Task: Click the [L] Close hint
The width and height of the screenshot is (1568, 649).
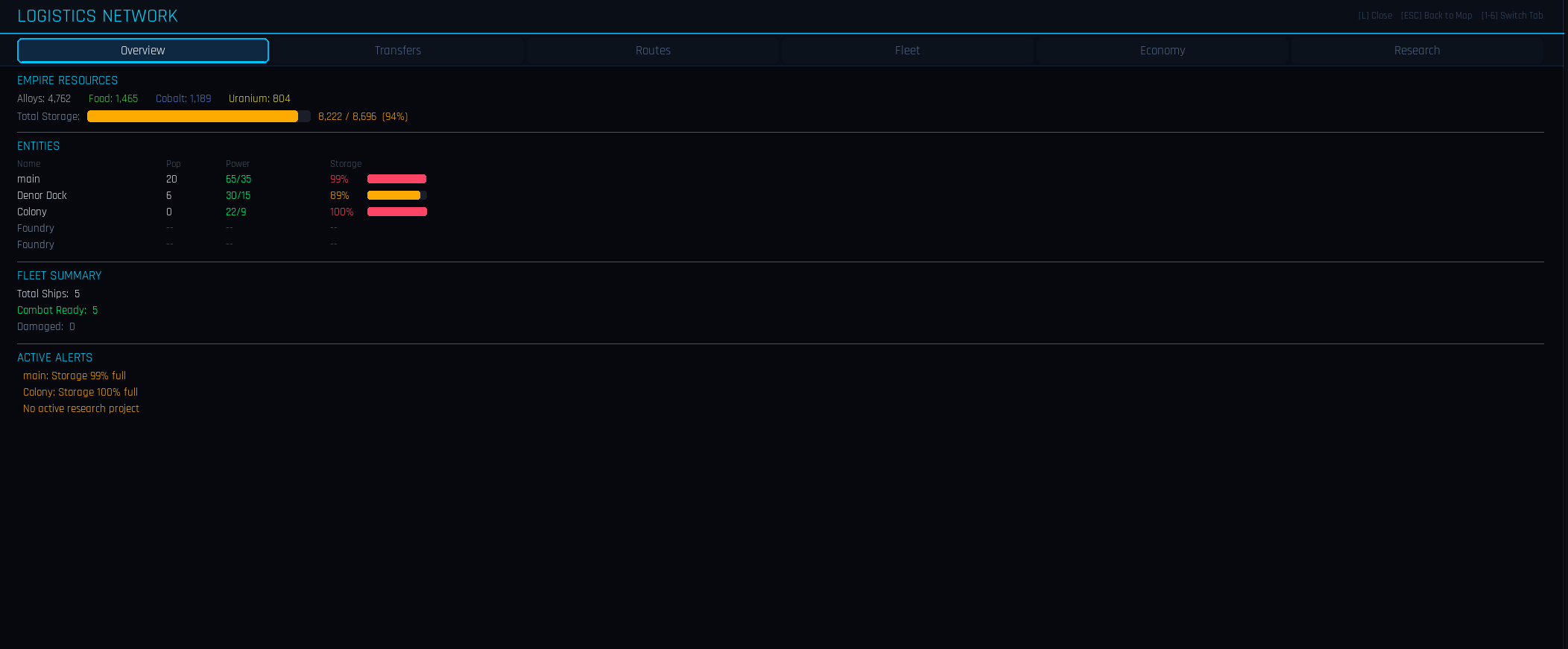Action: (1375, 16)
